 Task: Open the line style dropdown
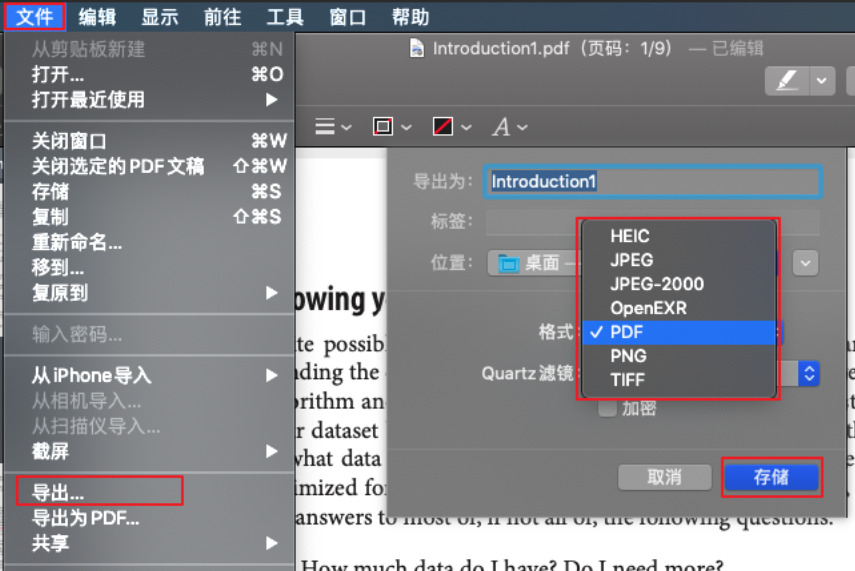tap(333, 127)
